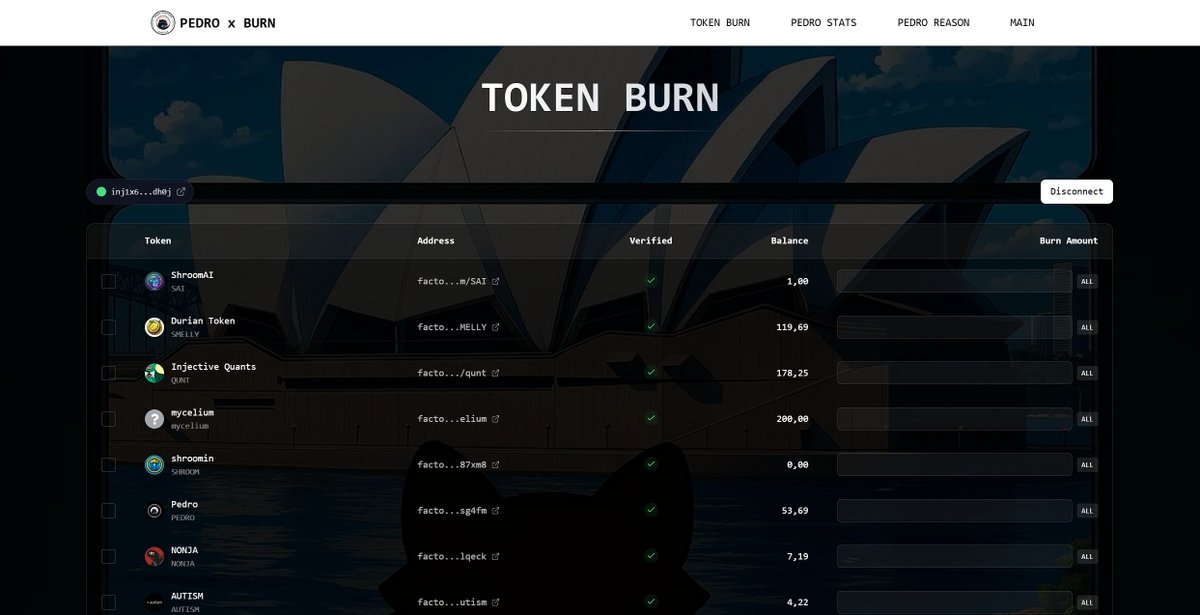Viewport: 1200px width, 615px height.
Task: Open the PEDRO REASON nav item
Action: 933,22
